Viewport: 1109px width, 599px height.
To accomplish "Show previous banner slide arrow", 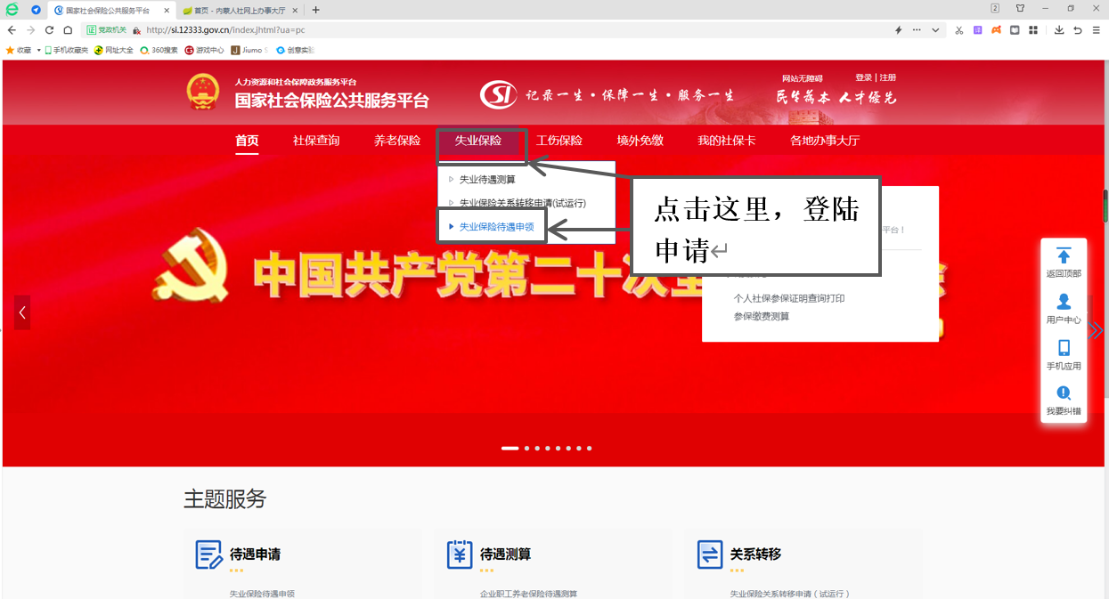I will pyautogui.click(x=22, y=312).
